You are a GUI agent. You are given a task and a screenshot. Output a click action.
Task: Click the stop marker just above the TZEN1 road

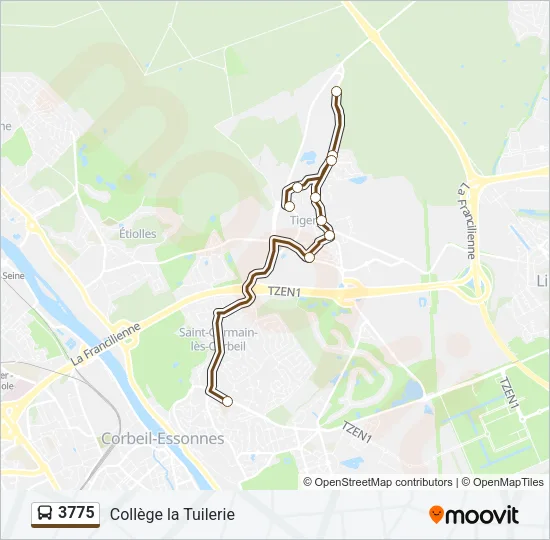[x=309, y=258]
